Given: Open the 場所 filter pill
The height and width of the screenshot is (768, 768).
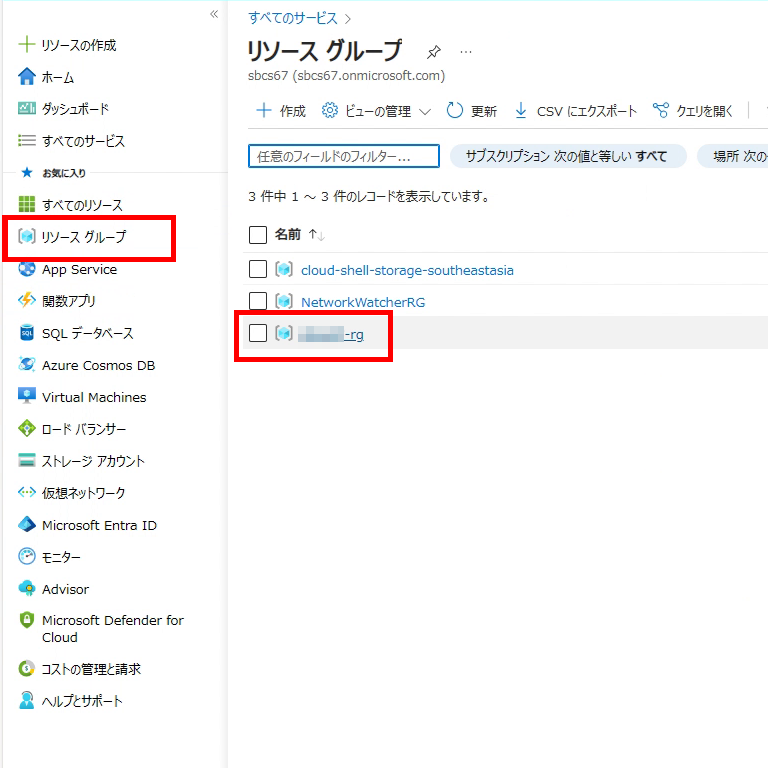Looking at the screenshot, I should 733,156.
